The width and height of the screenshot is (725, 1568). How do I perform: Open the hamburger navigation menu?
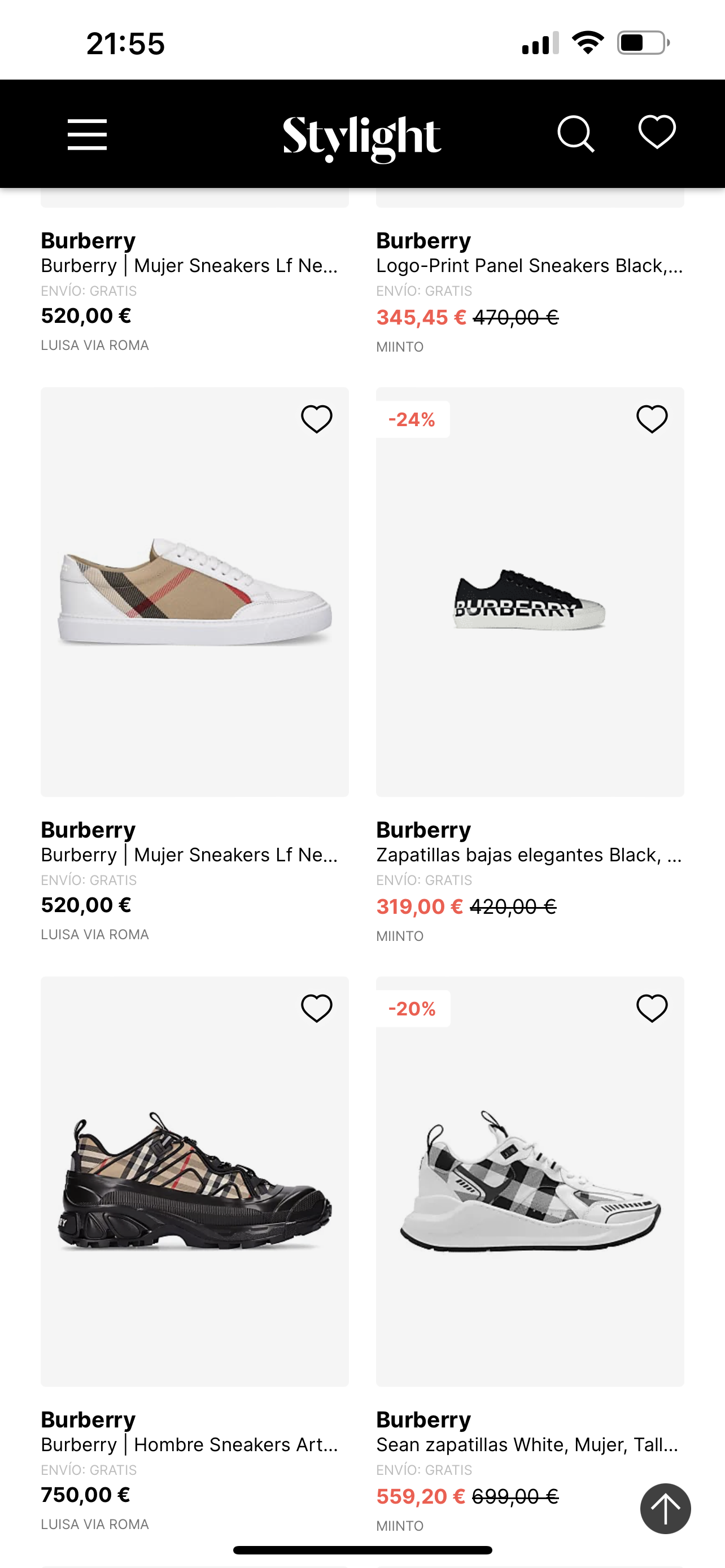86,135
